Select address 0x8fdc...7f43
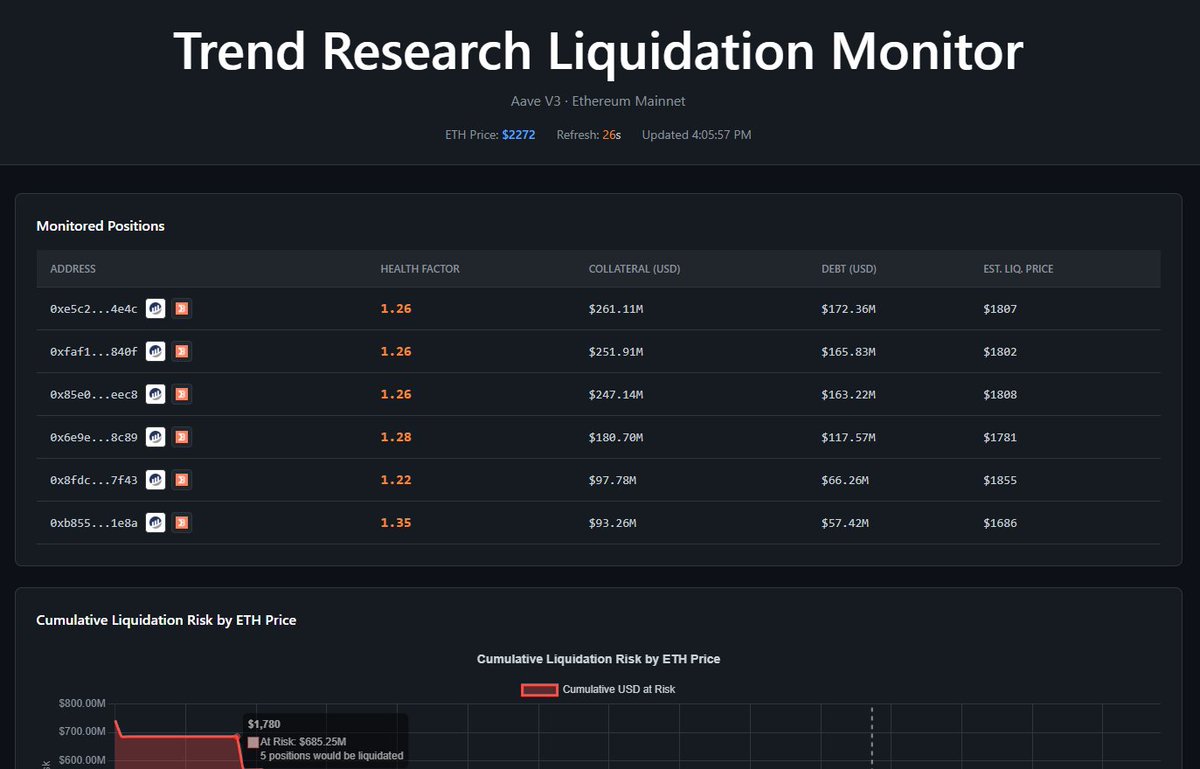The width and height of the screenshot is (1200, 769). [x=94, y=480]
